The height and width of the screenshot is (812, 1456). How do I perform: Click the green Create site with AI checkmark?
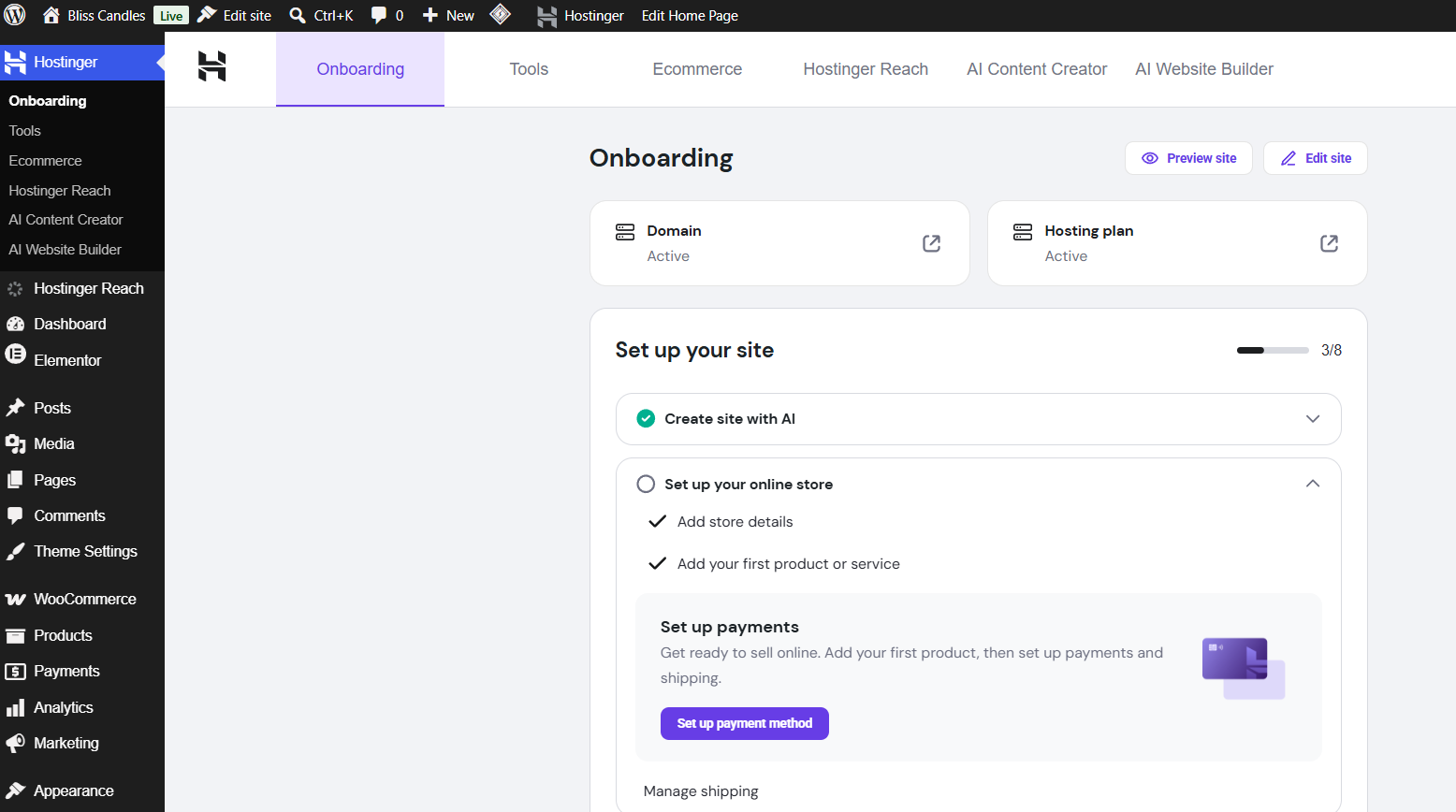646,419
